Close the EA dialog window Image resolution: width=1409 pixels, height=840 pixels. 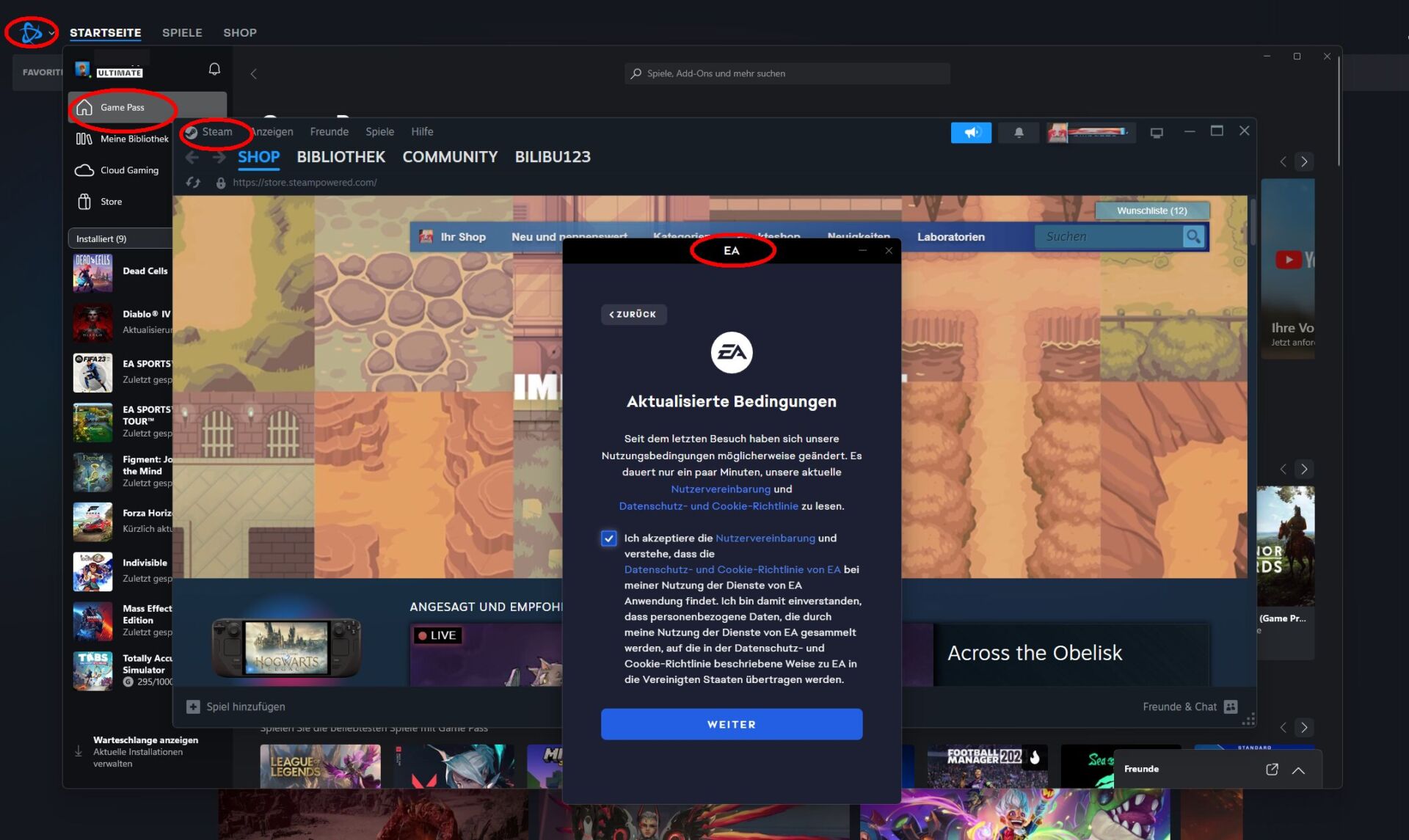tap(889, 251)
